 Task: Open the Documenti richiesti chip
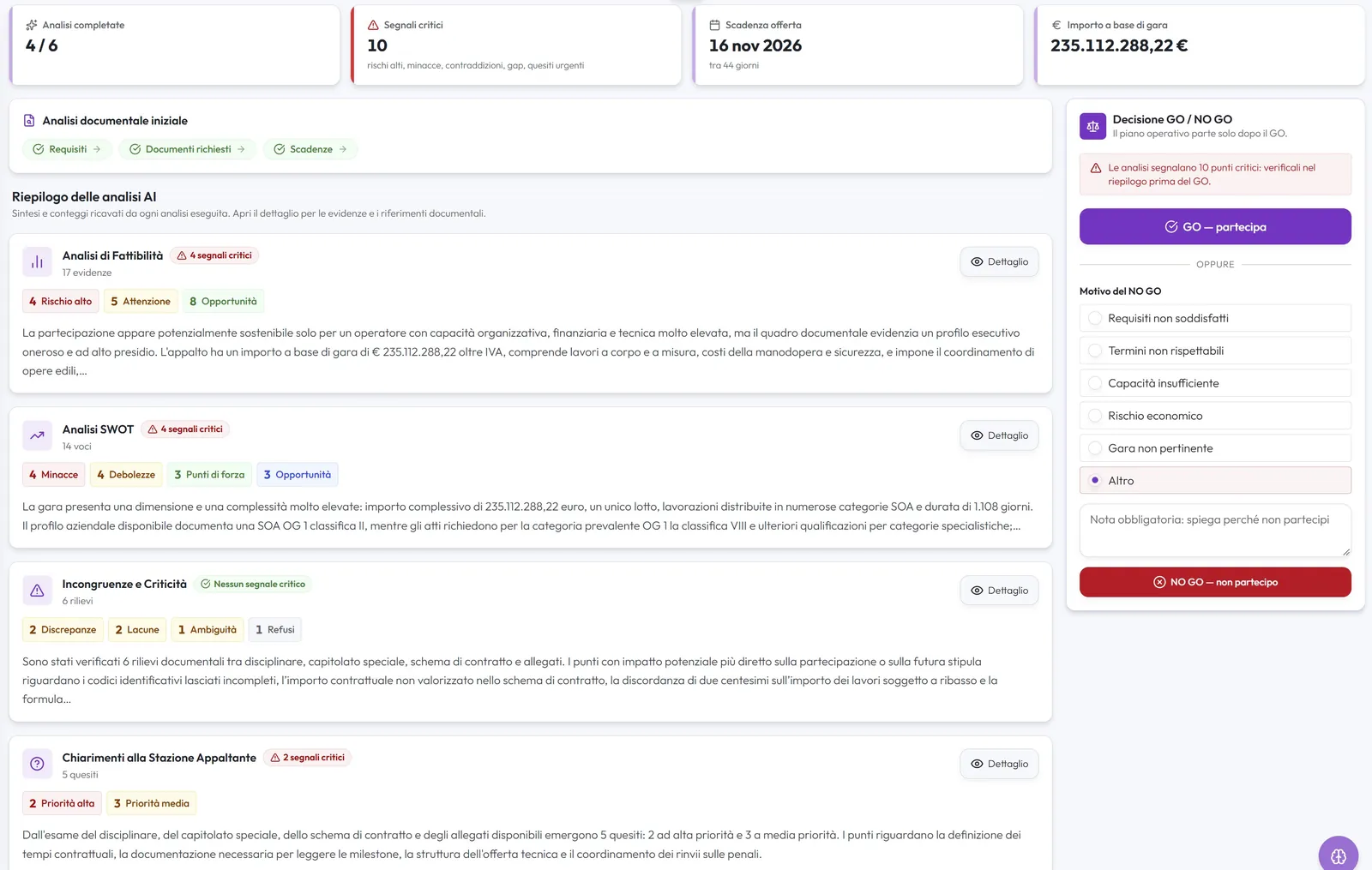187,149
